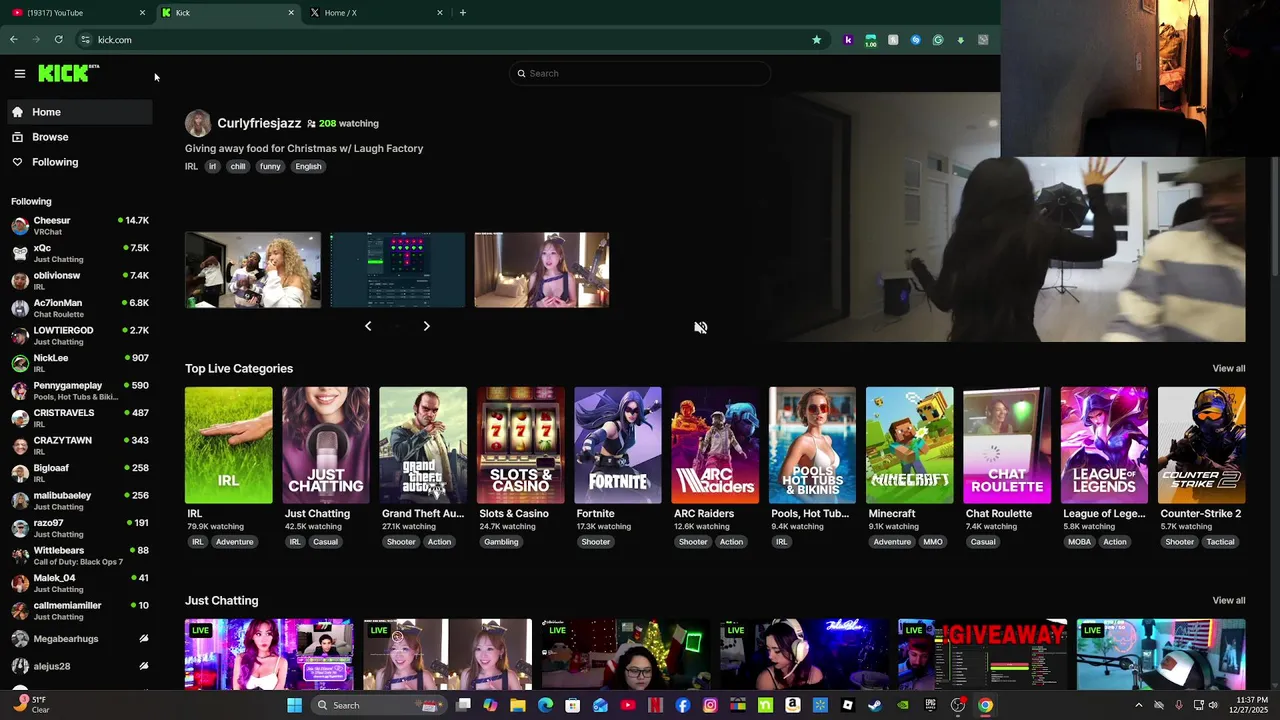This screenshot has width=1280, height=720.
Task: Open the Windows Start menu
Action: (294, 705)
